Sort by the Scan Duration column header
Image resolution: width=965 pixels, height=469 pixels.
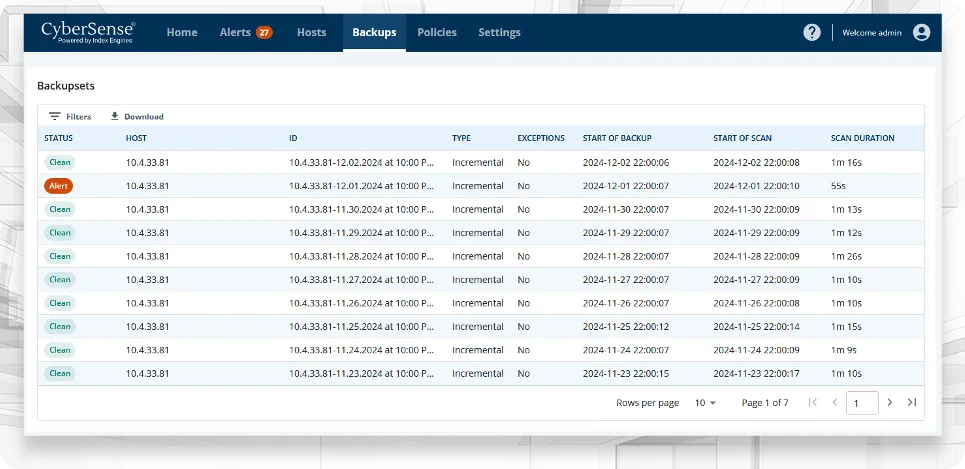(862, 138)
